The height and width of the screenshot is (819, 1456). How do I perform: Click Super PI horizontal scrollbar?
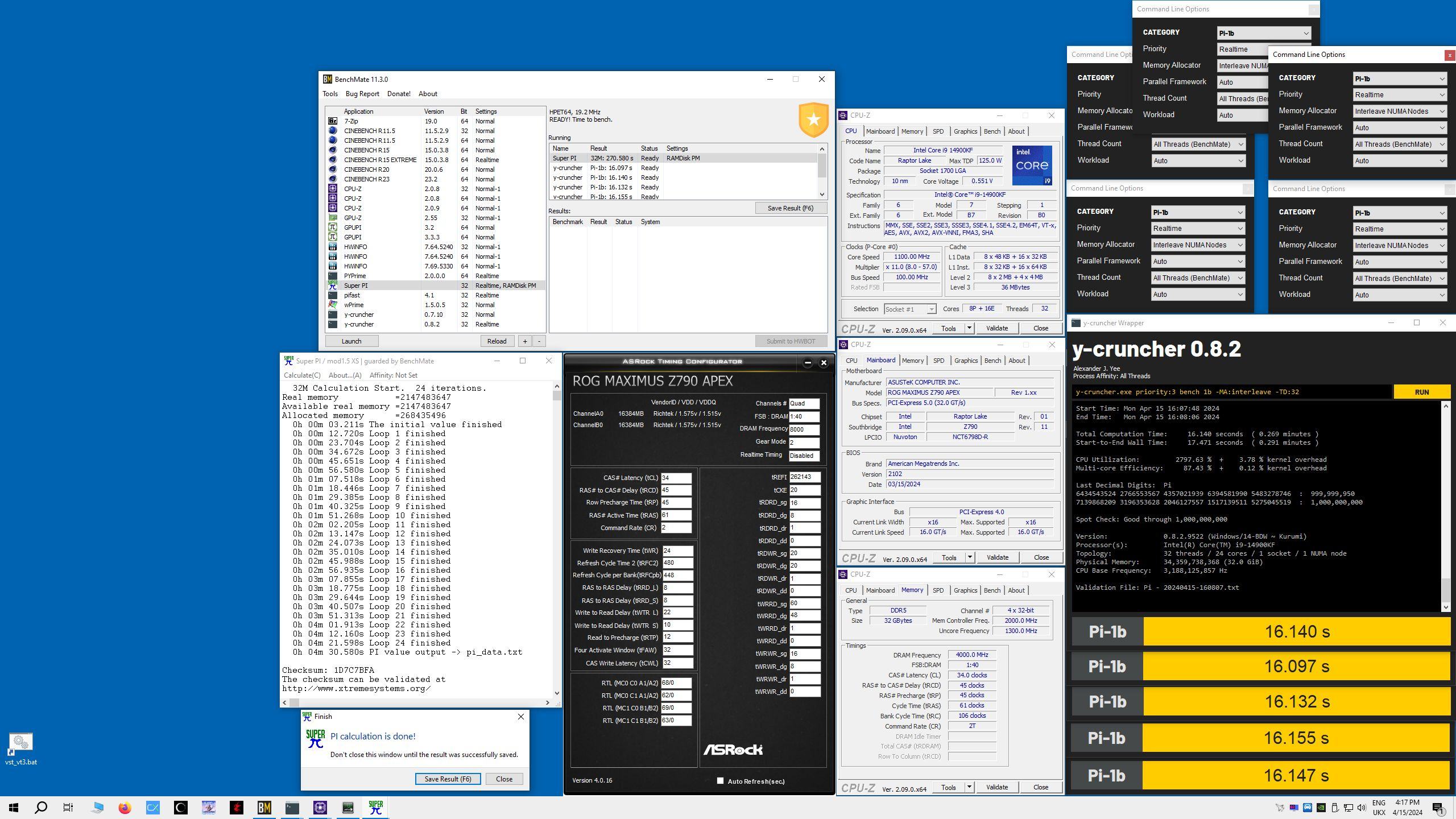(416, 703)
